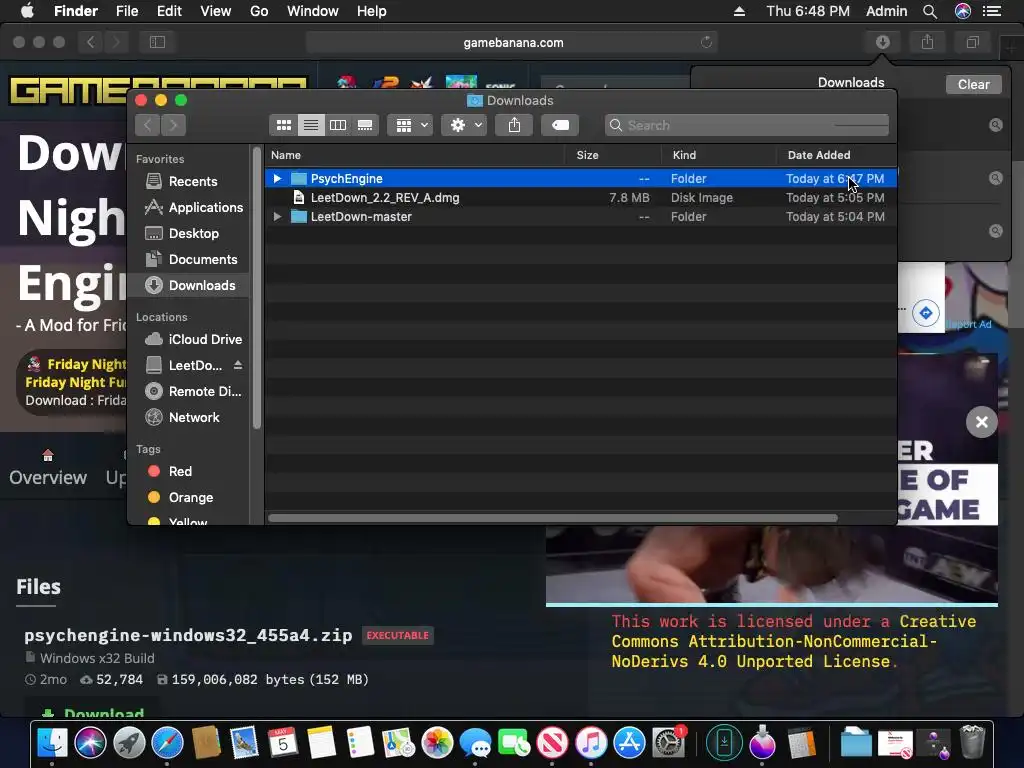Sort by Date Added column
Image resolution: width=1024 pixels, height=768 pixels.
837,155
